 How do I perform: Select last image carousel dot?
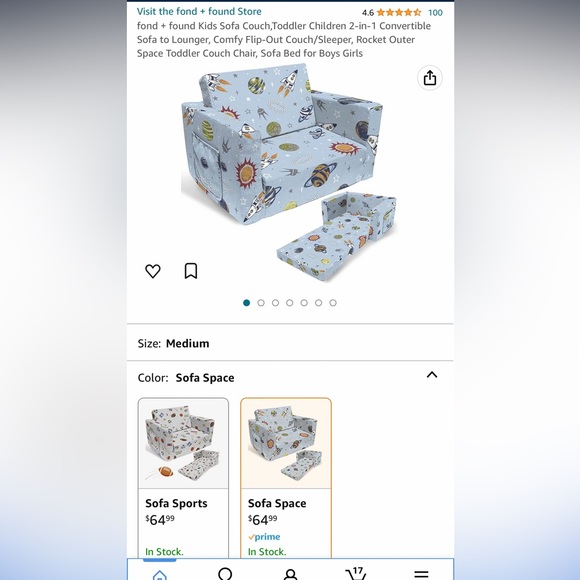coord(333,303)
